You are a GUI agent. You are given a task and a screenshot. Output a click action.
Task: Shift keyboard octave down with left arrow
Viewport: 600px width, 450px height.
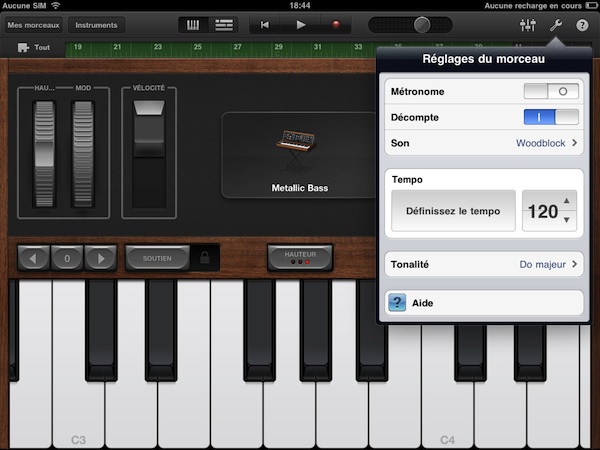point(33,258)
